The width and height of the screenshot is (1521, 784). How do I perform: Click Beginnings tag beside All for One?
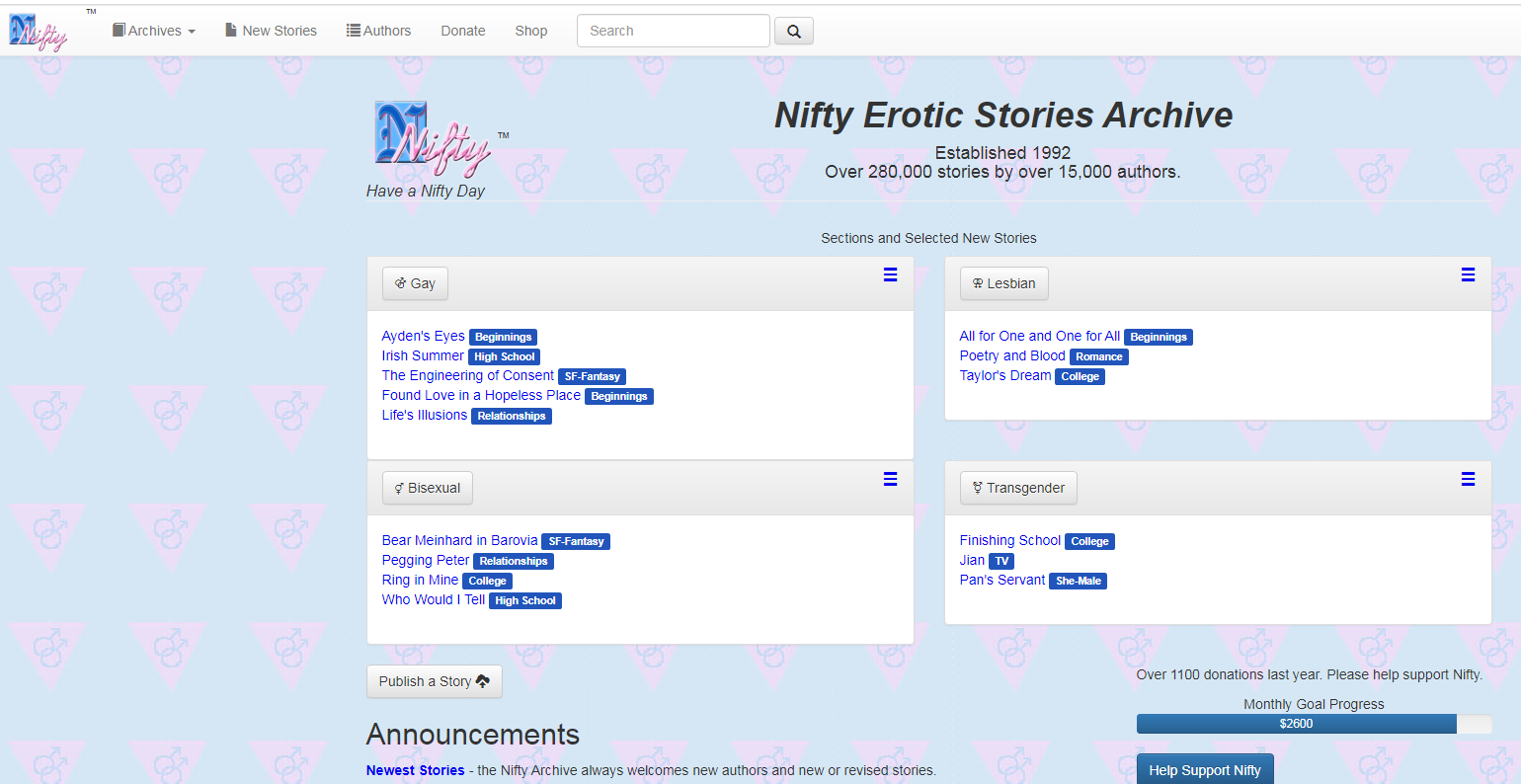pos(1159,337)
